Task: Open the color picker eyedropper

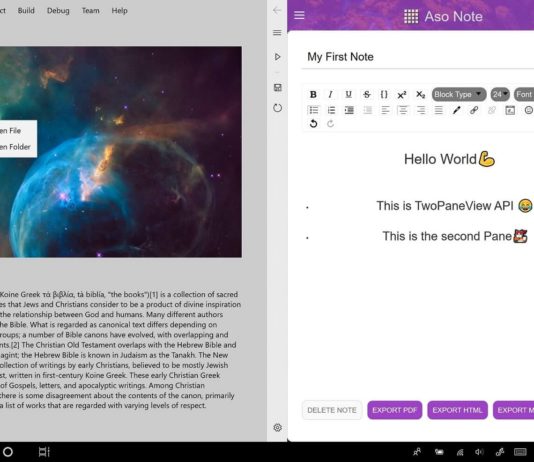Action: 456,110
